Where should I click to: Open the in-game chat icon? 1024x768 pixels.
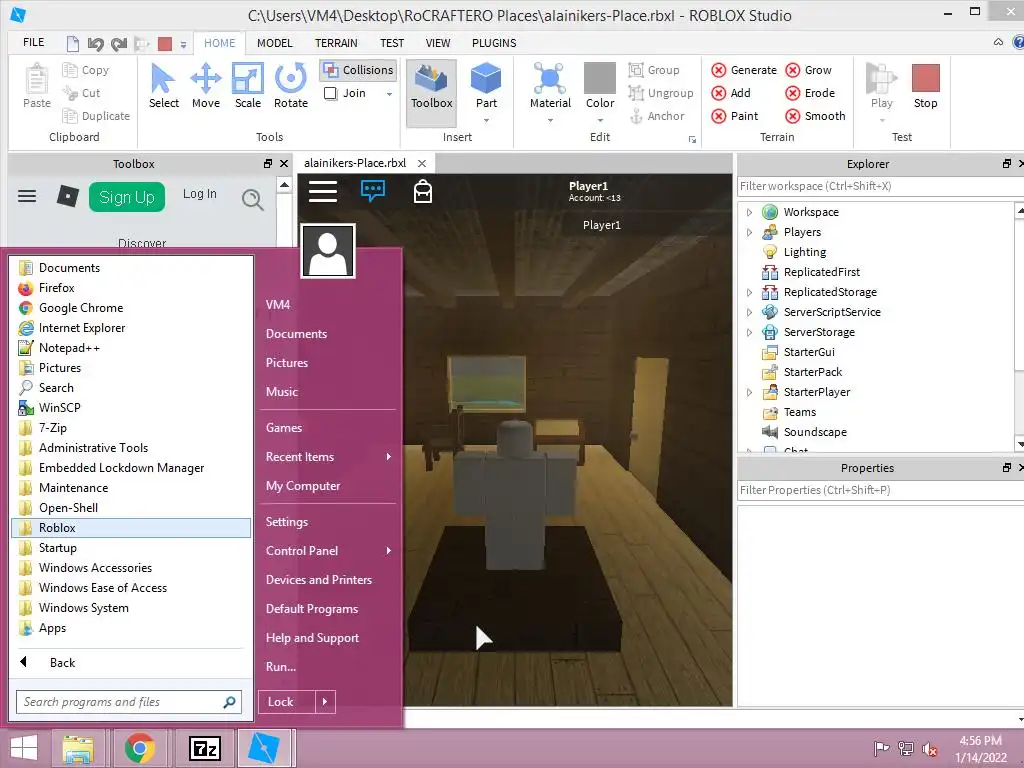(373, 191)
